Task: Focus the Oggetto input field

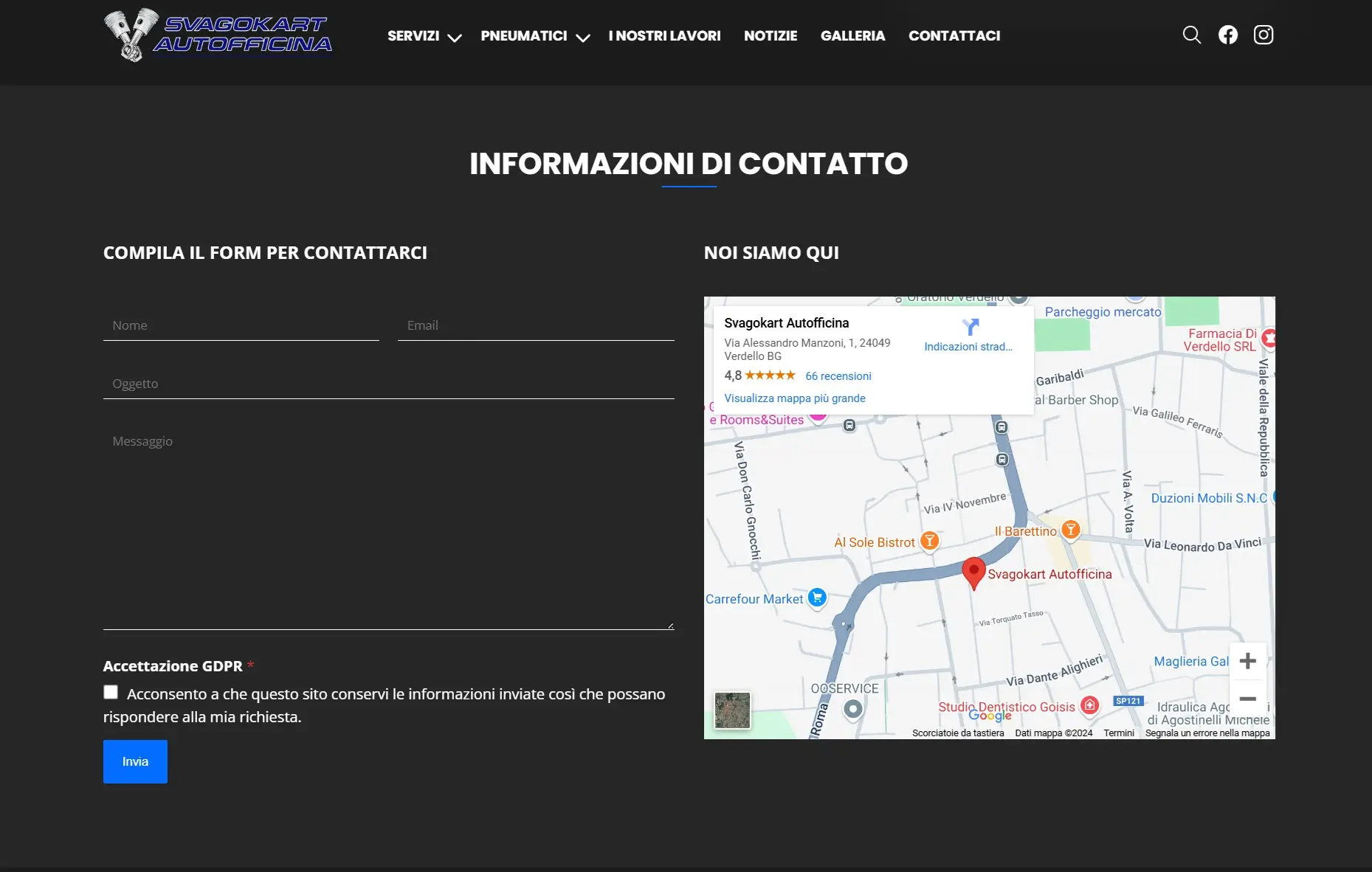Action: pyautogui.click(x=389, y=384)
